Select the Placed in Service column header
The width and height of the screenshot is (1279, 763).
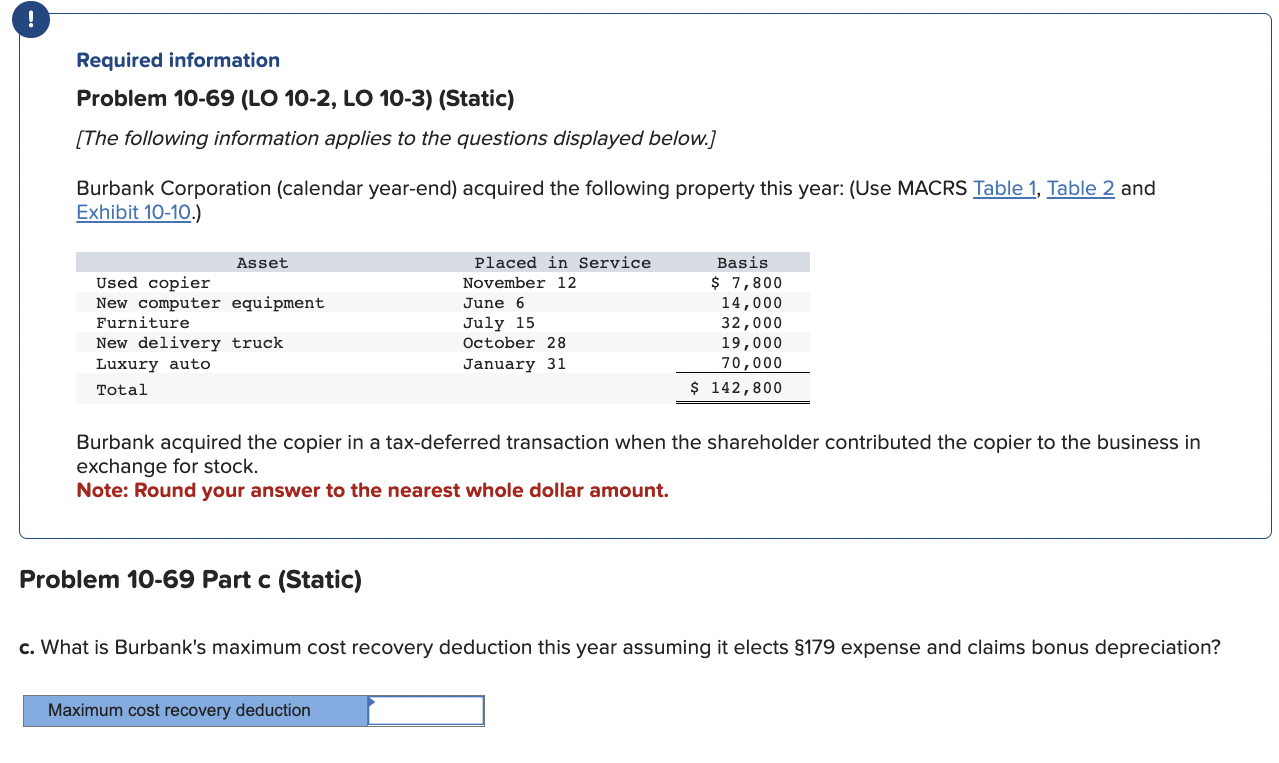pyautogui.click(x=561, y=262)
